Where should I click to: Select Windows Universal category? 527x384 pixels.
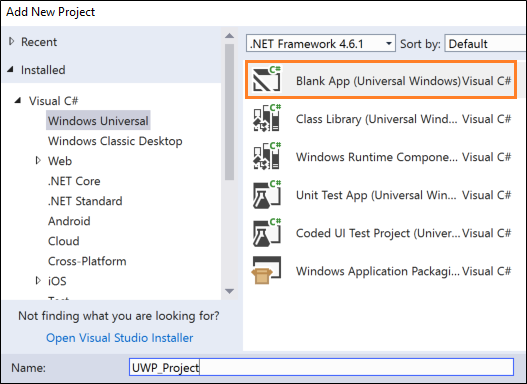point(98,121)
